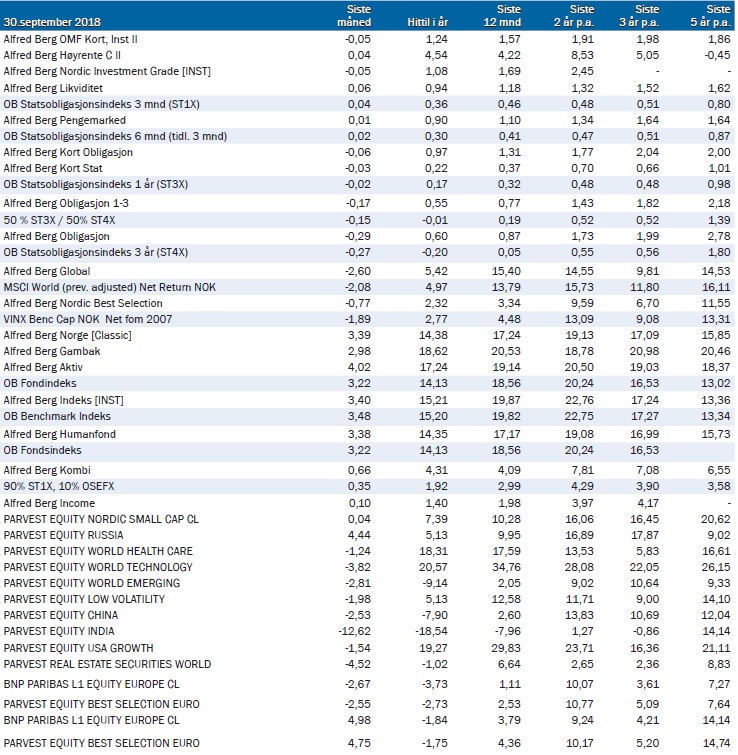Click 'PARVEST EQUITY RUSSIA' fund name
This screenshot has height=755, width=738.
tap(63, 535)
